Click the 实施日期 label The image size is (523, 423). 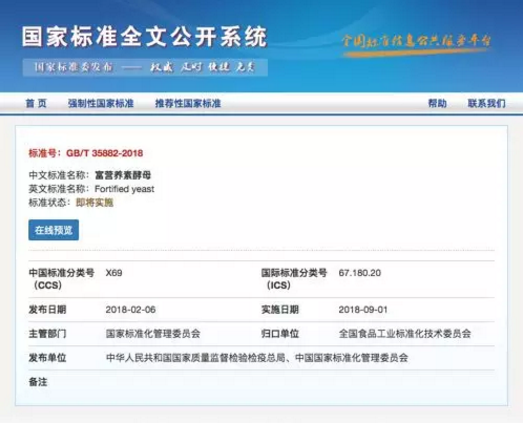pos(280,310)
